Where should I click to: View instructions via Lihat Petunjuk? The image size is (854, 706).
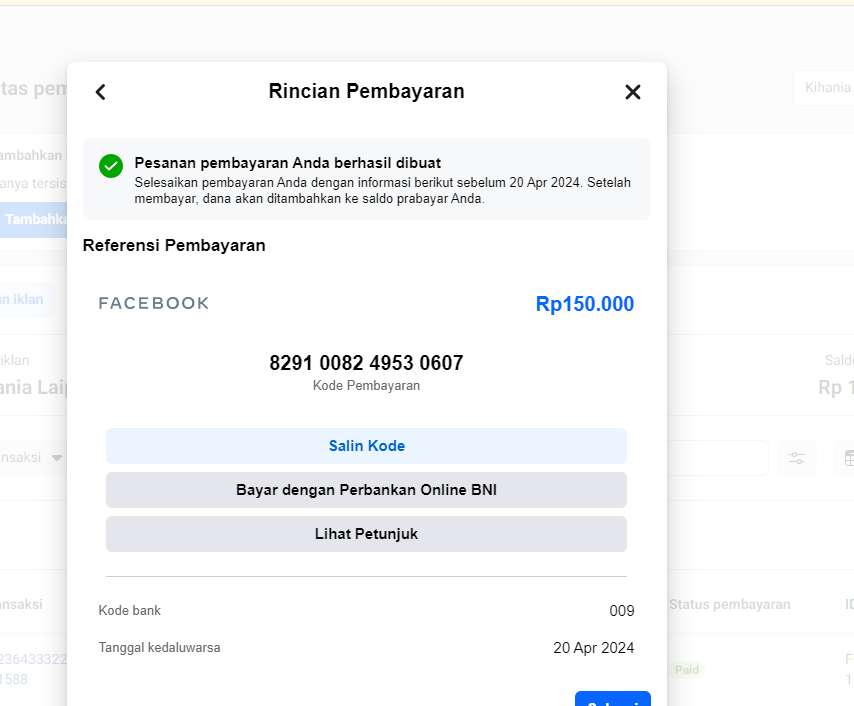(x=367, y=534)
